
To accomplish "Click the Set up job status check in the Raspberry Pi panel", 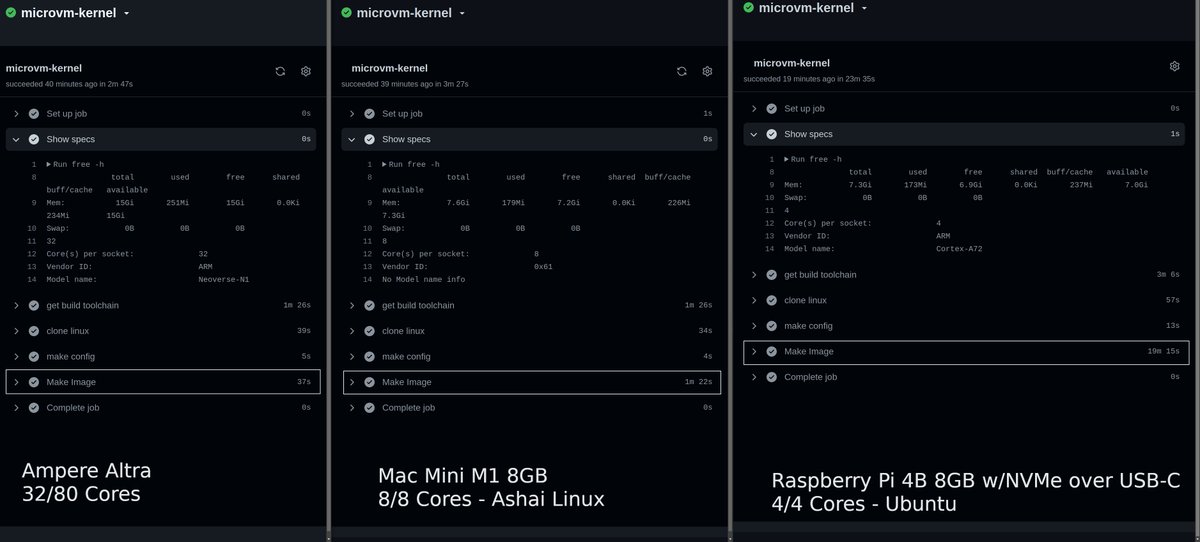I will 772,108.
